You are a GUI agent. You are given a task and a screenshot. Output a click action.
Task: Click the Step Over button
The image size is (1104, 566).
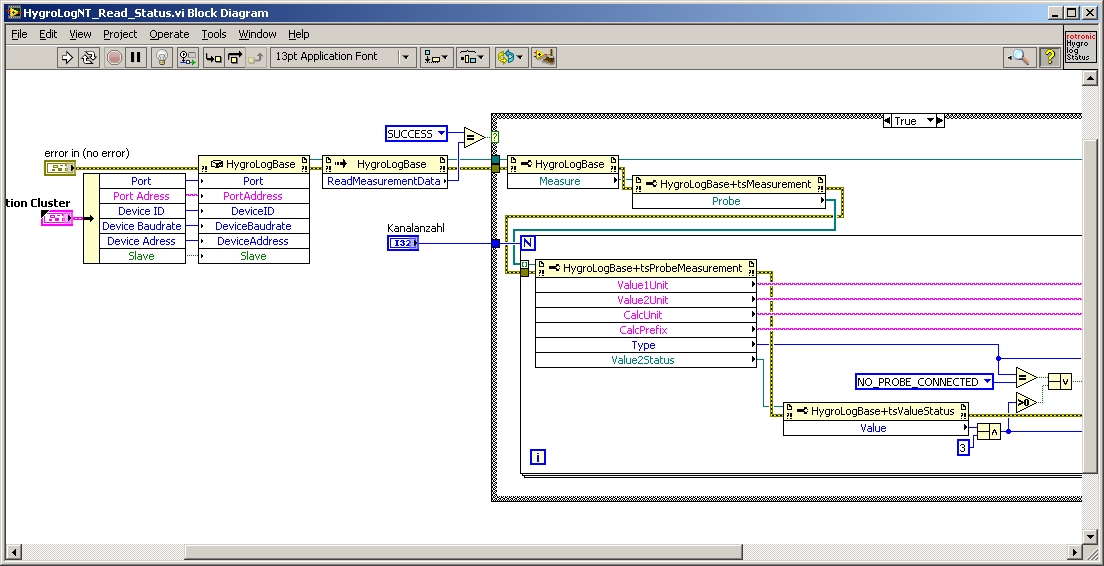click(x=235, y=57)
